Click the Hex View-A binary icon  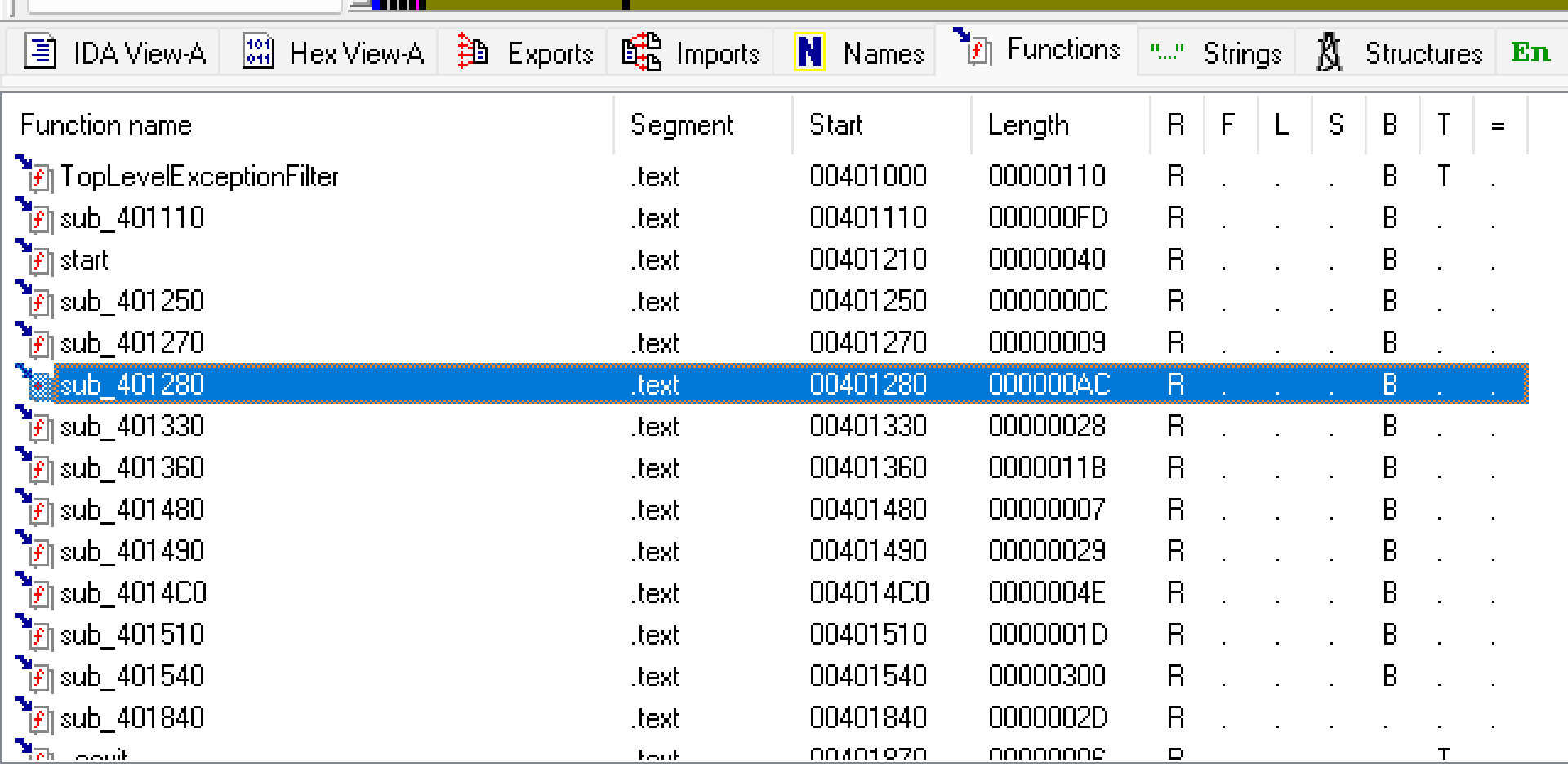click(258, 52)
